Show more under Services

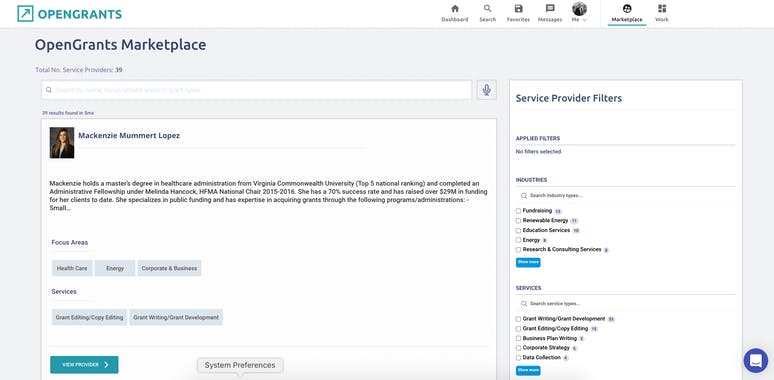[528, 370]
